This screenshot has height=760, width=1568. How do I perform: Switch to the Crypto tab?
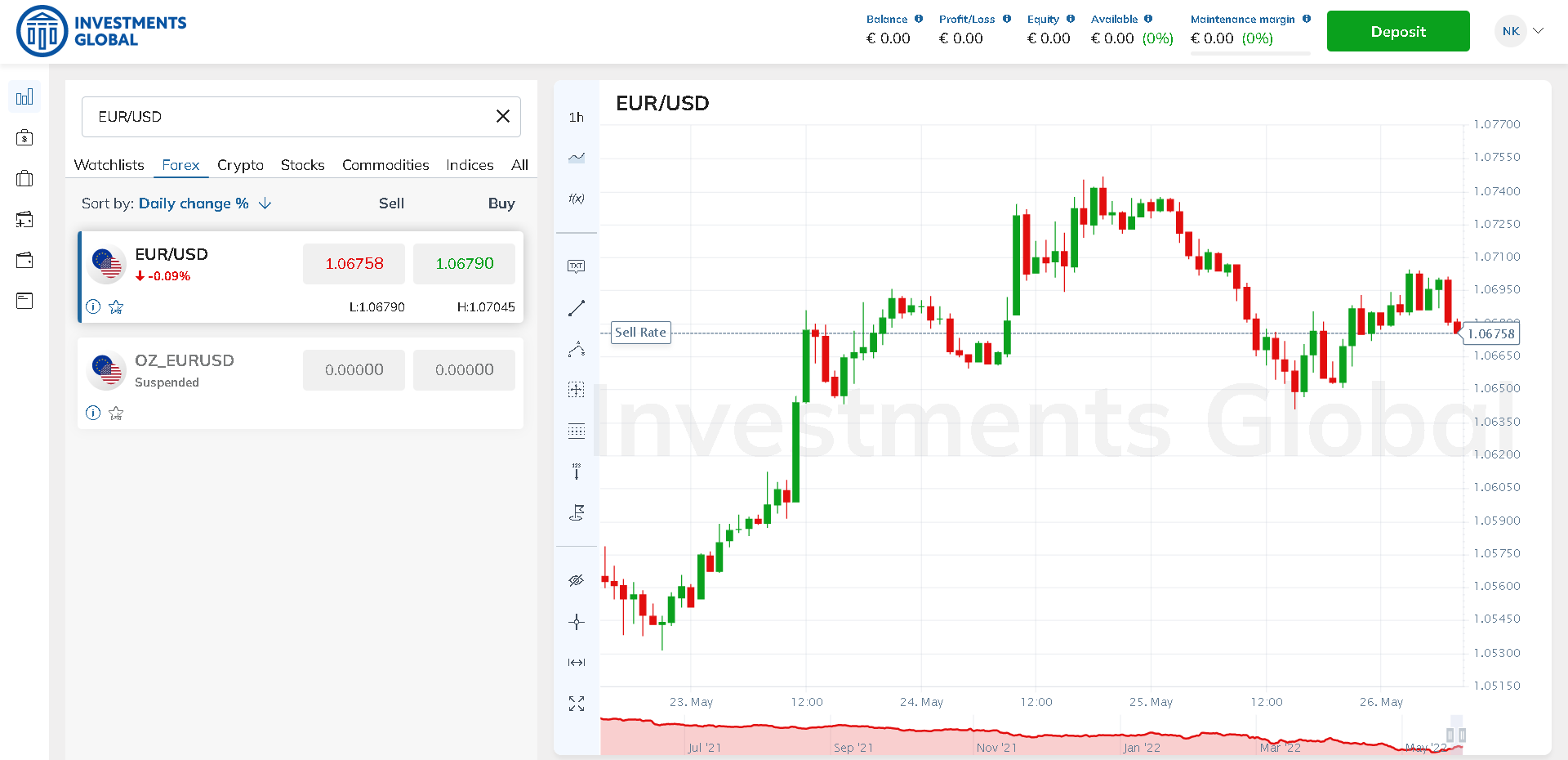(240, 165)
